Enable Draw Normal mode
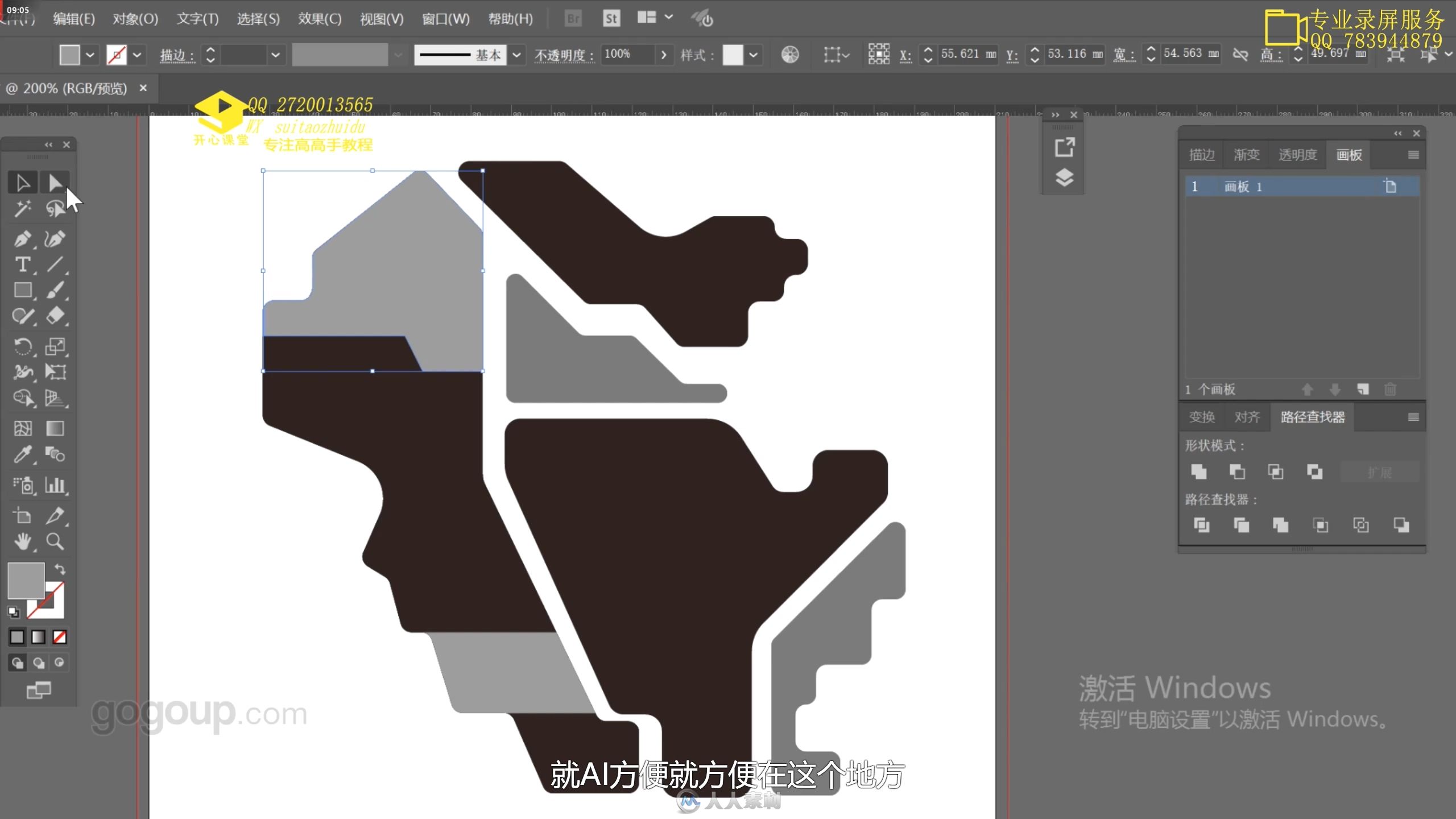Viewport: 1456px width, 819px height. click(x=18, y=663)
